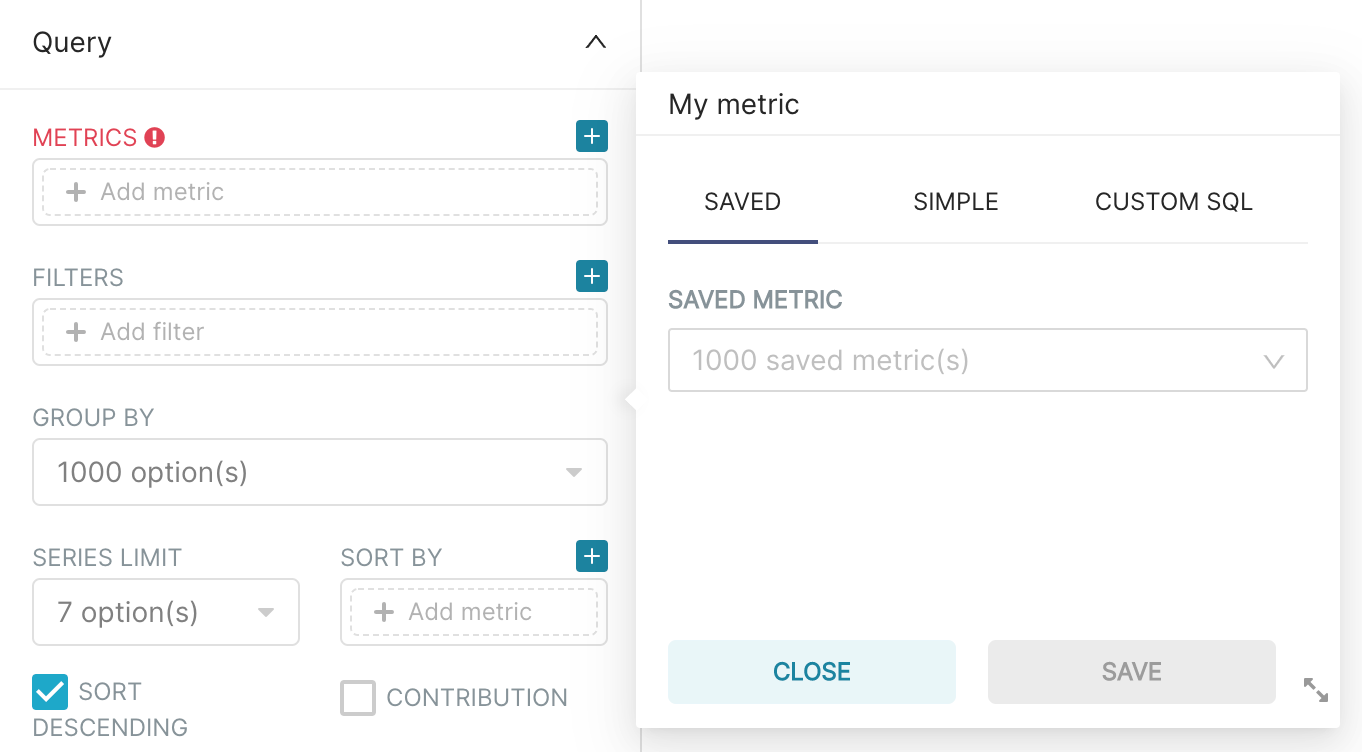Switch to the Simple tab
This screenshot has height=752, width=1362.
click(956, 202)
